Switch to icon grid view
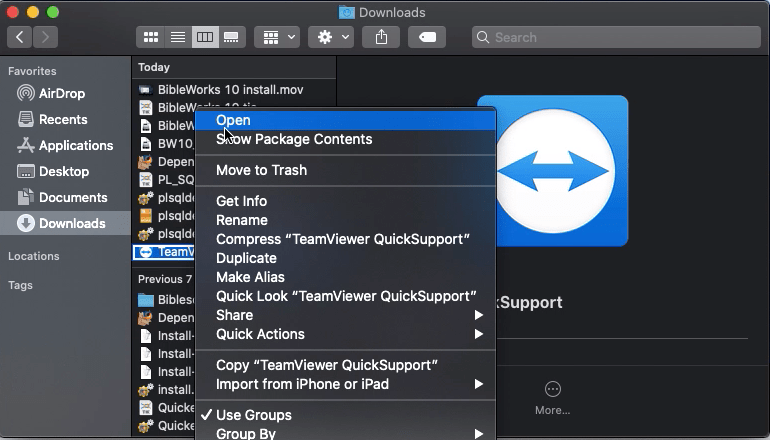Viewport: 770px width, 440px height. [x=150, y=37]
